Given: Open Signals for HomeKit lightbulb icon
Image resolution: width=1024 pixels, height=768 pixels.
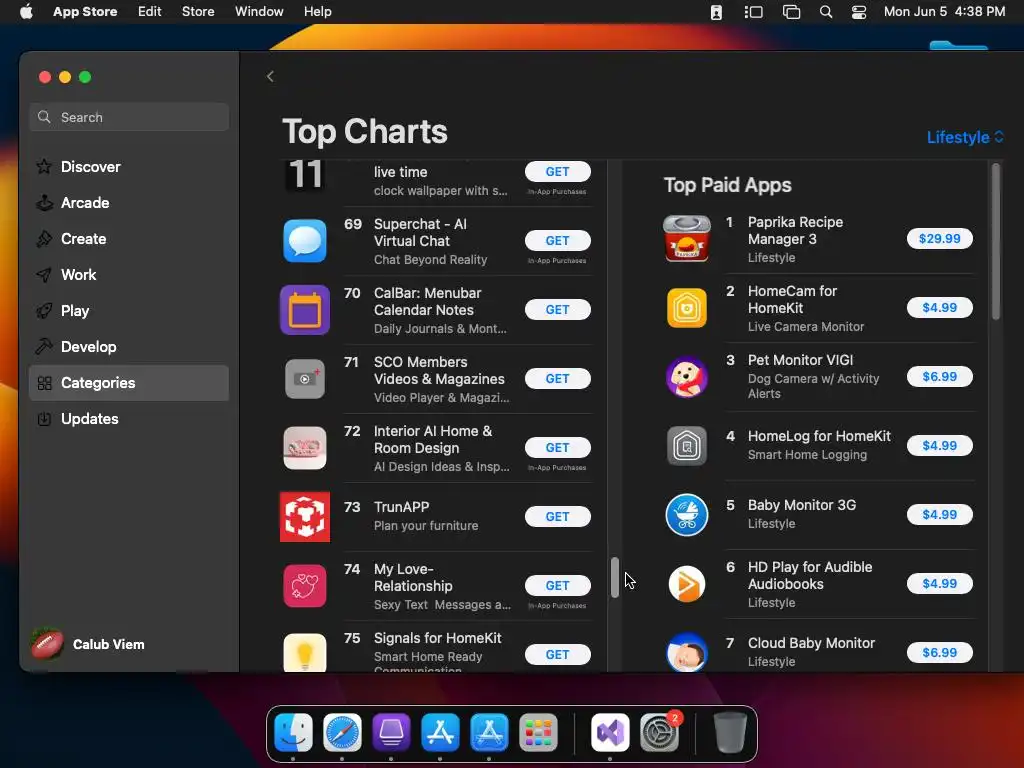Looking at the screenshot, I should pos(305,652).
